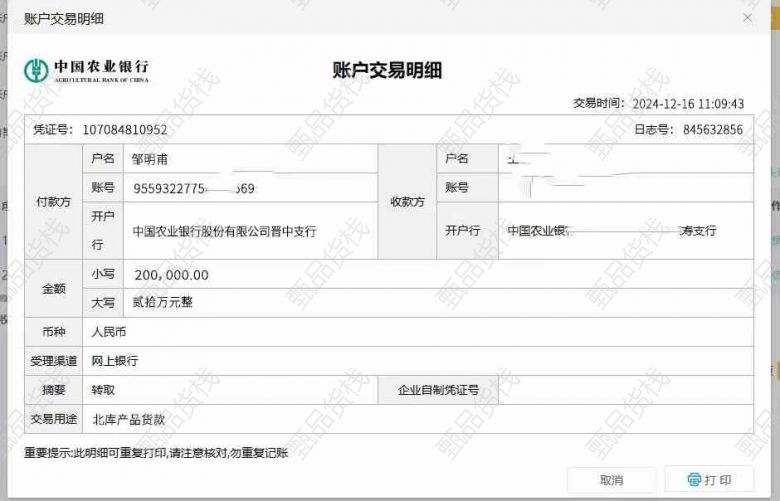Click summary value 转取

coord(103,390)
